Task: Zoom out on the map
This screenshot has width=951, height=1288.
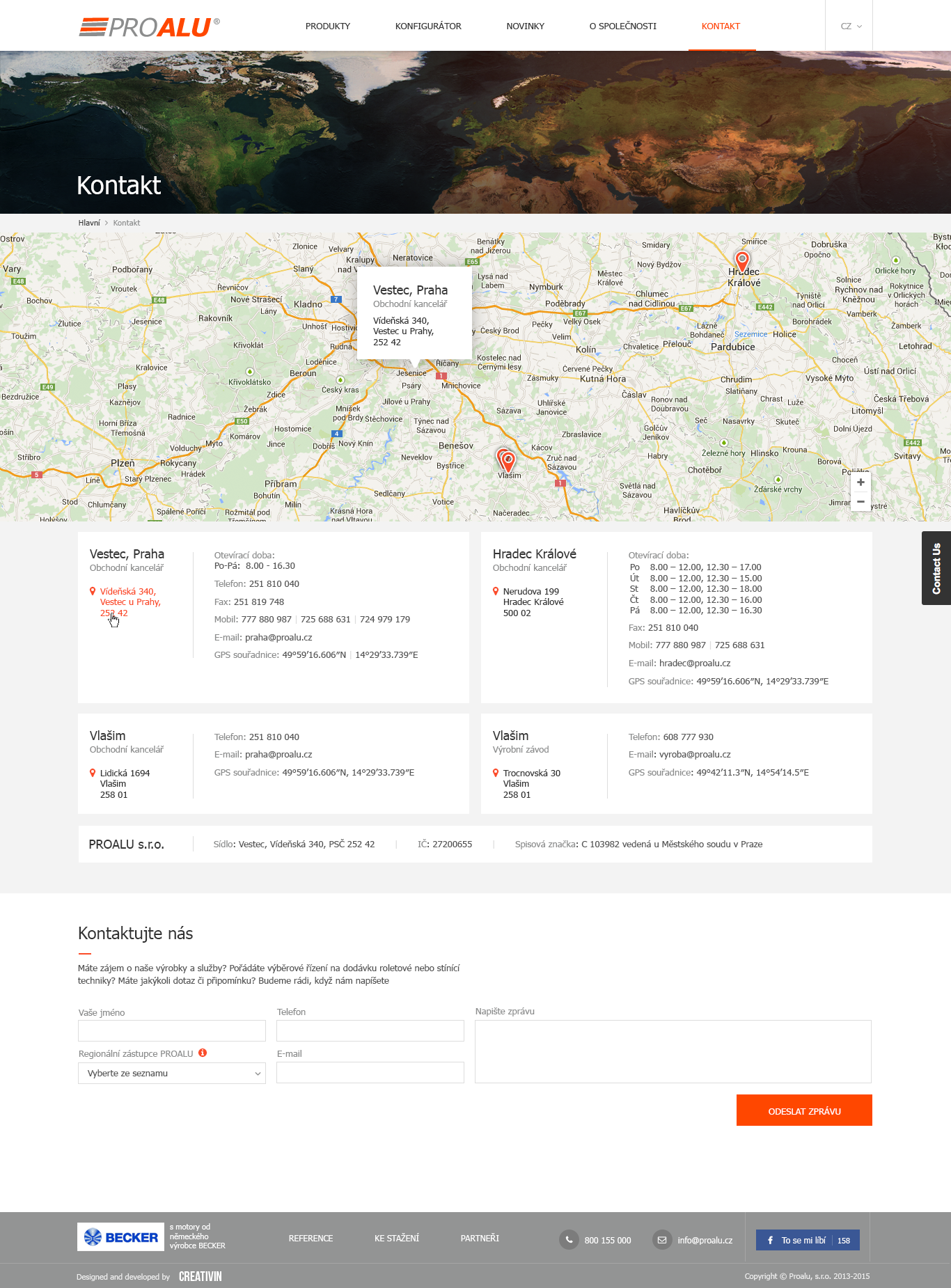Action: 860,502
